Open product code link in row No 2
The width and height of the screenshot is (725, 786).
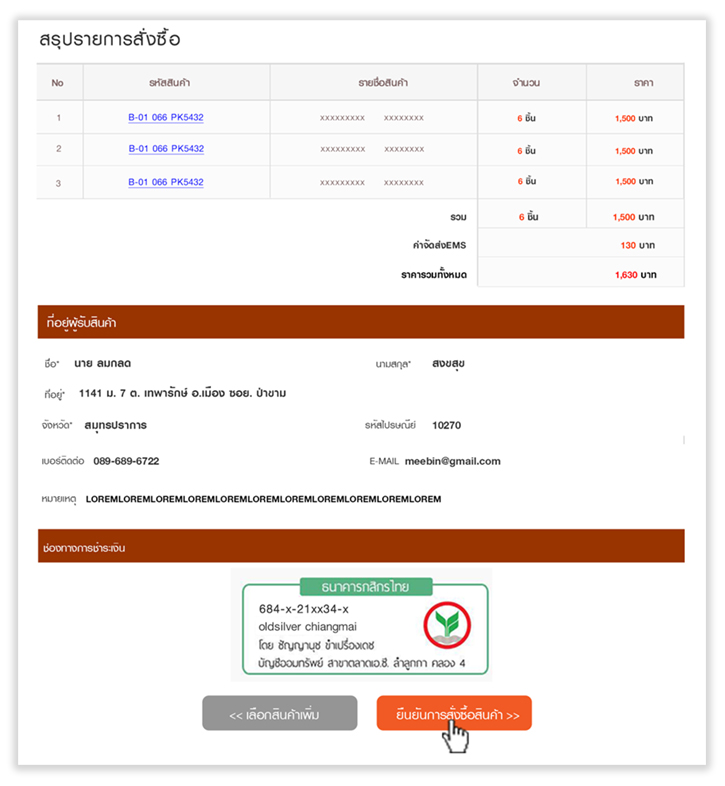166,149
